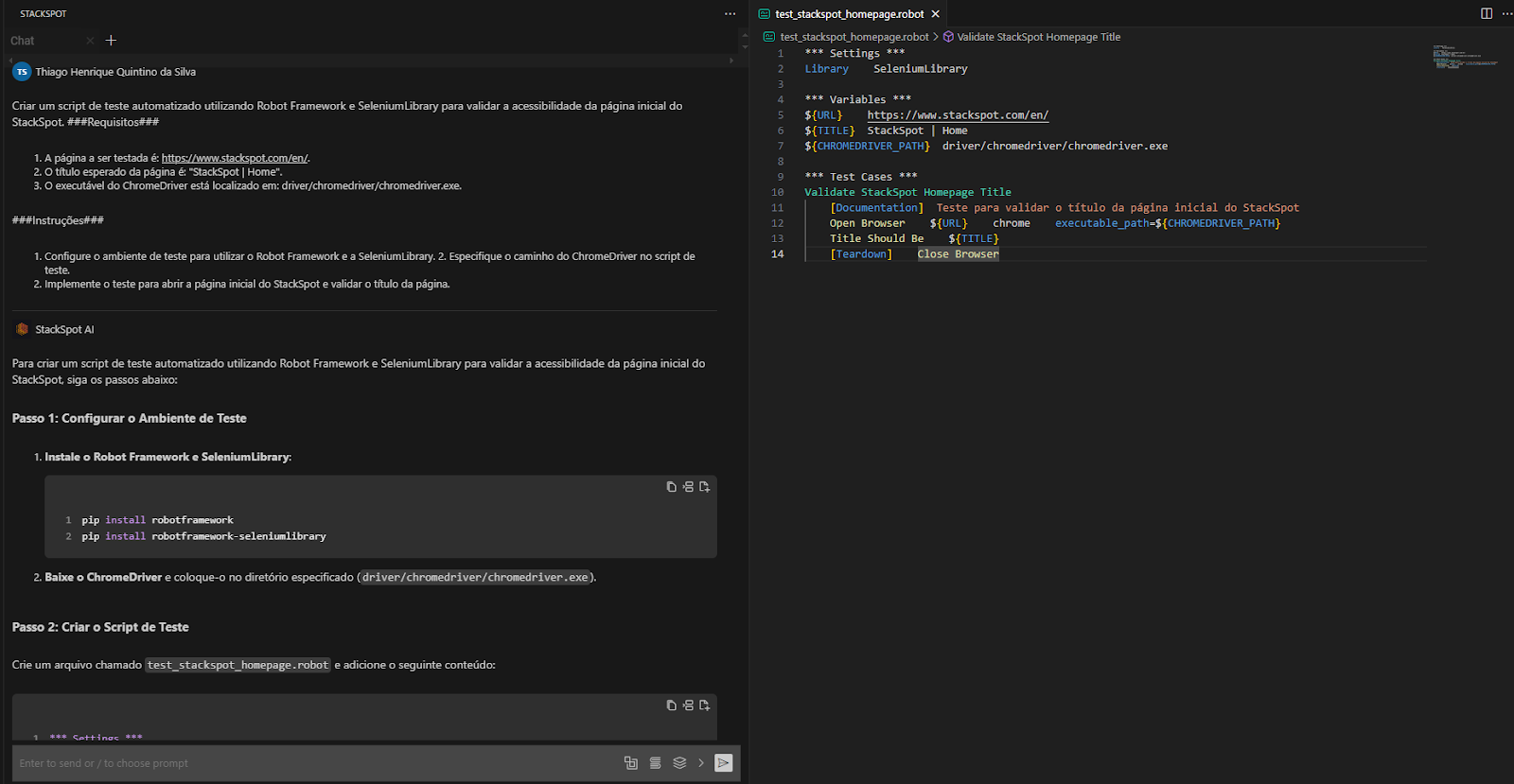
Task: Focus the chat prompt input field
Action: [312, 763]
